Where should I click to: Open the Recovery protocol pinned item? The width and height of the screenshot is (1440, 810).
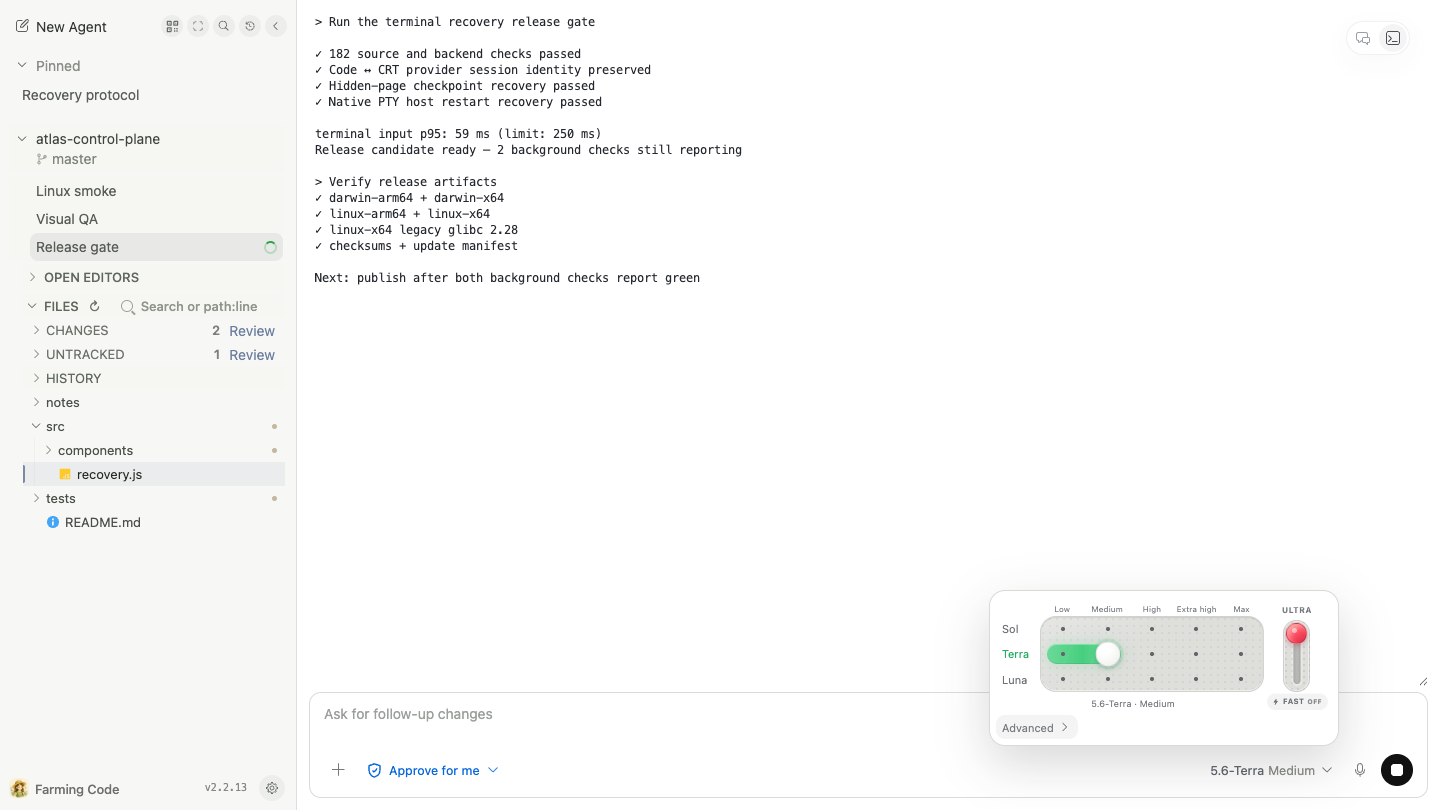click(x=81, y=95)
